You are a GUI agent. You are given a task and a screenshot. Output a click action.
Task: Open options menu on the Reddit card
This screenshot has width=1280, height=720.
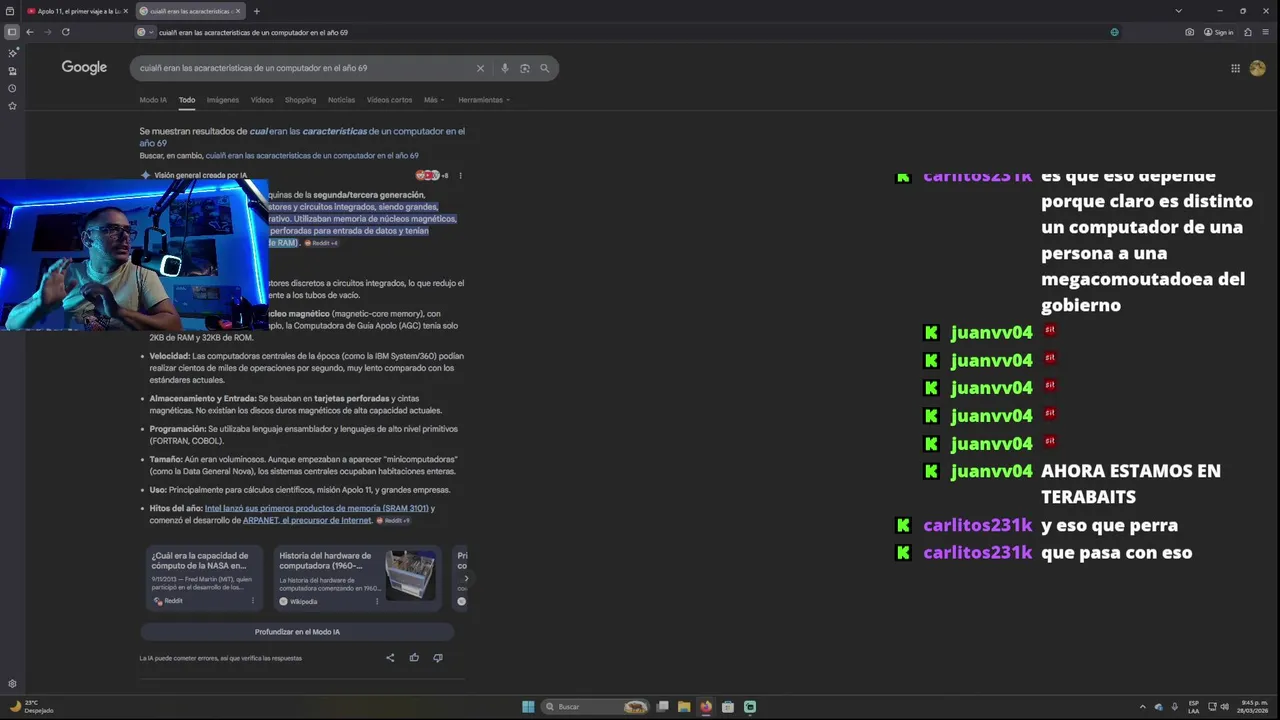coord(252,601)
